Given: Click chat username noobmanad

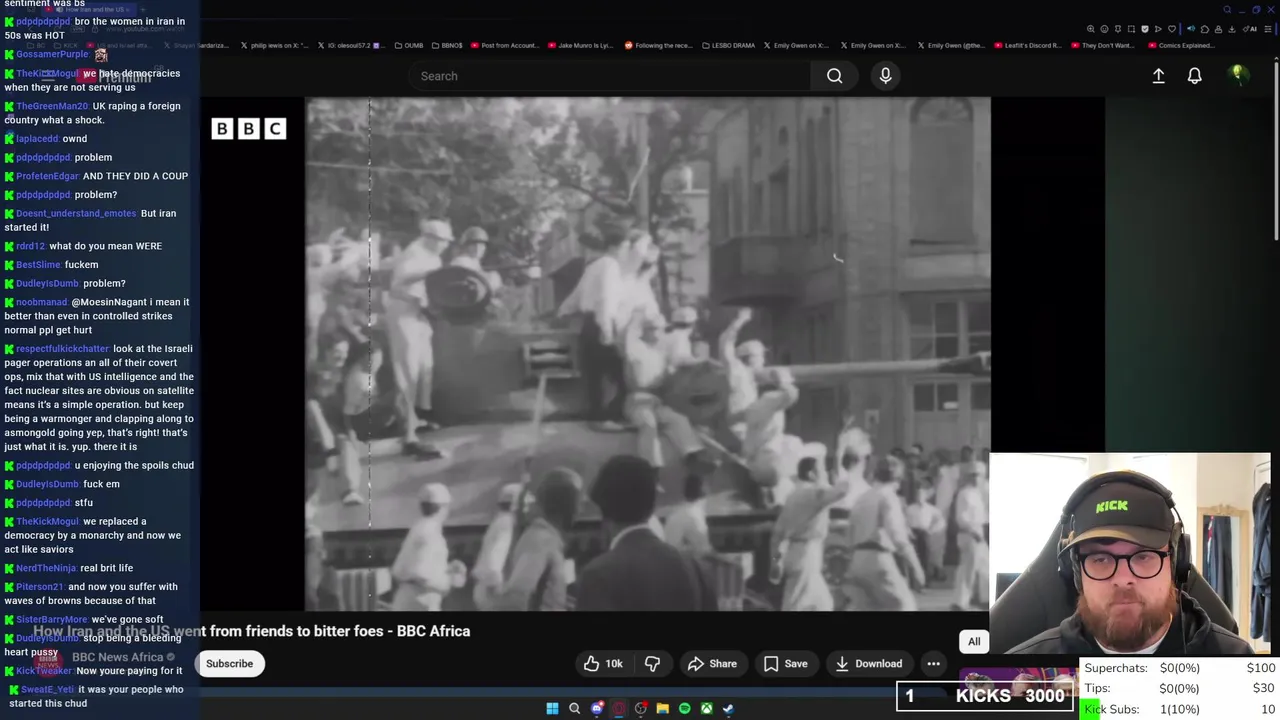Looking at the screenshot, I should pyautogui.click(x=42, y=302).
